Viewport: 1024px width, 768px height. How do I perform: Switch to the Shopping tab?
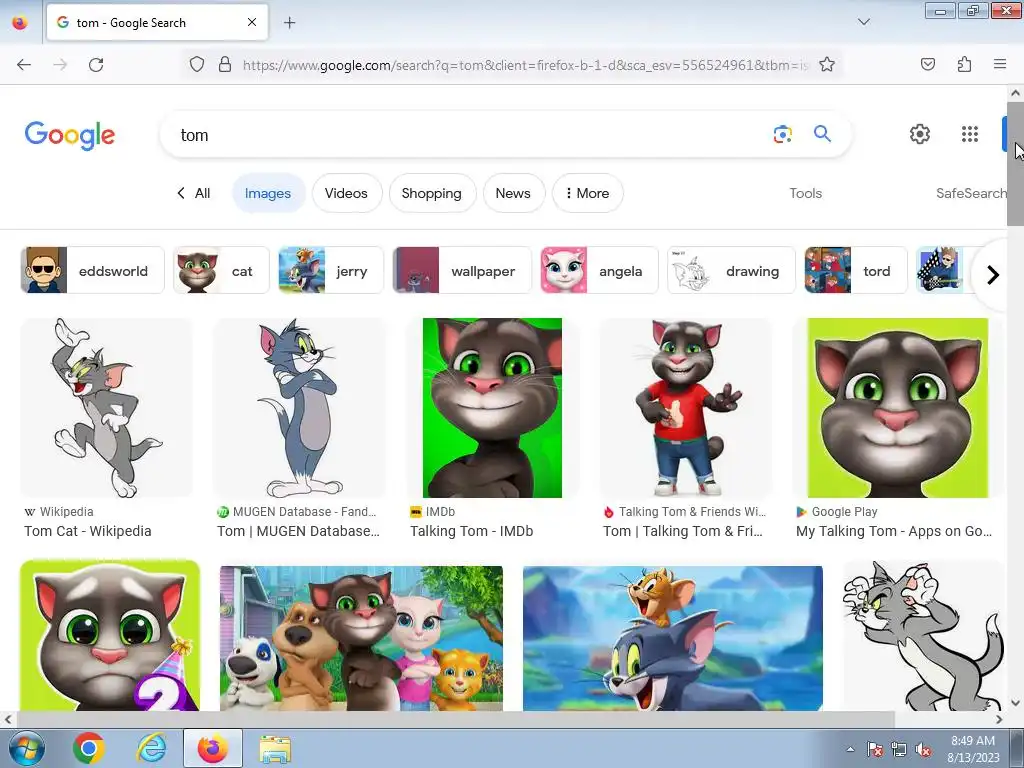[x=432, y=193]
